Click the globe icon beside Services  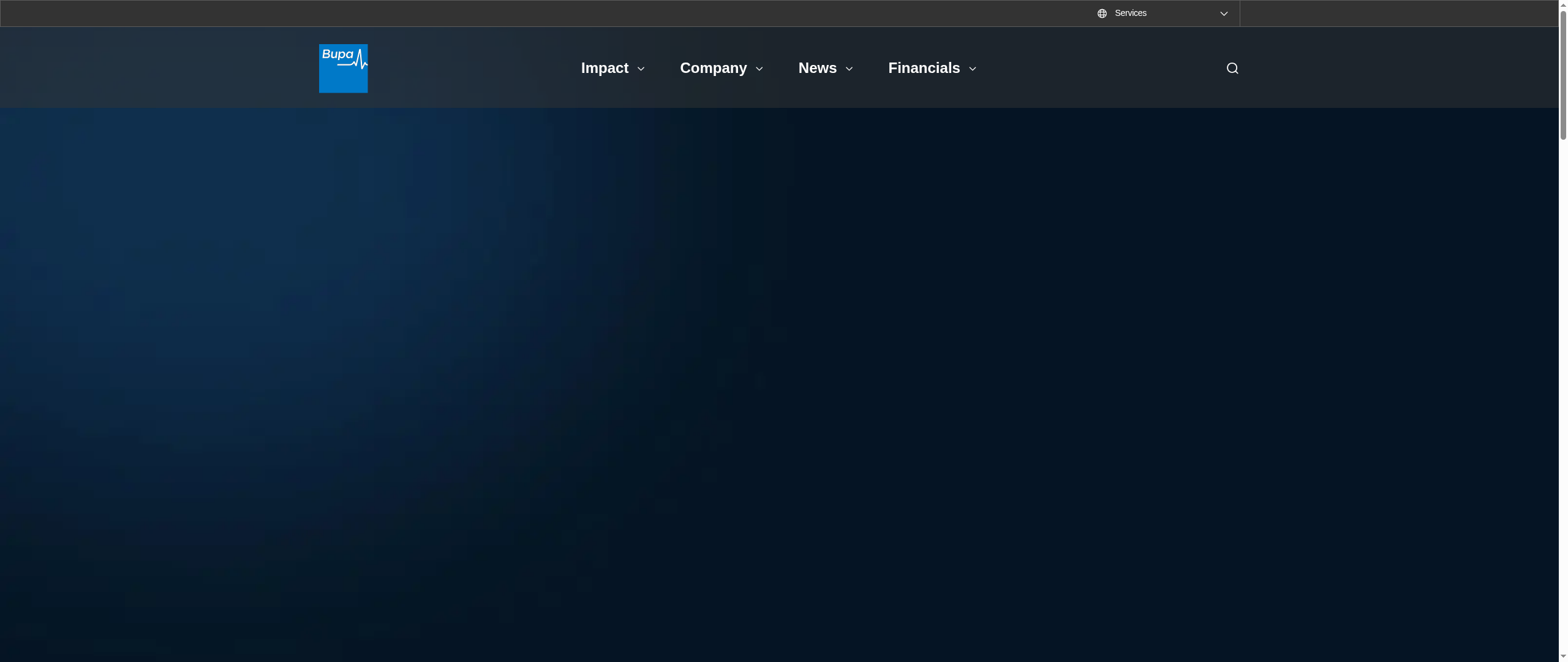(1102, 13)
